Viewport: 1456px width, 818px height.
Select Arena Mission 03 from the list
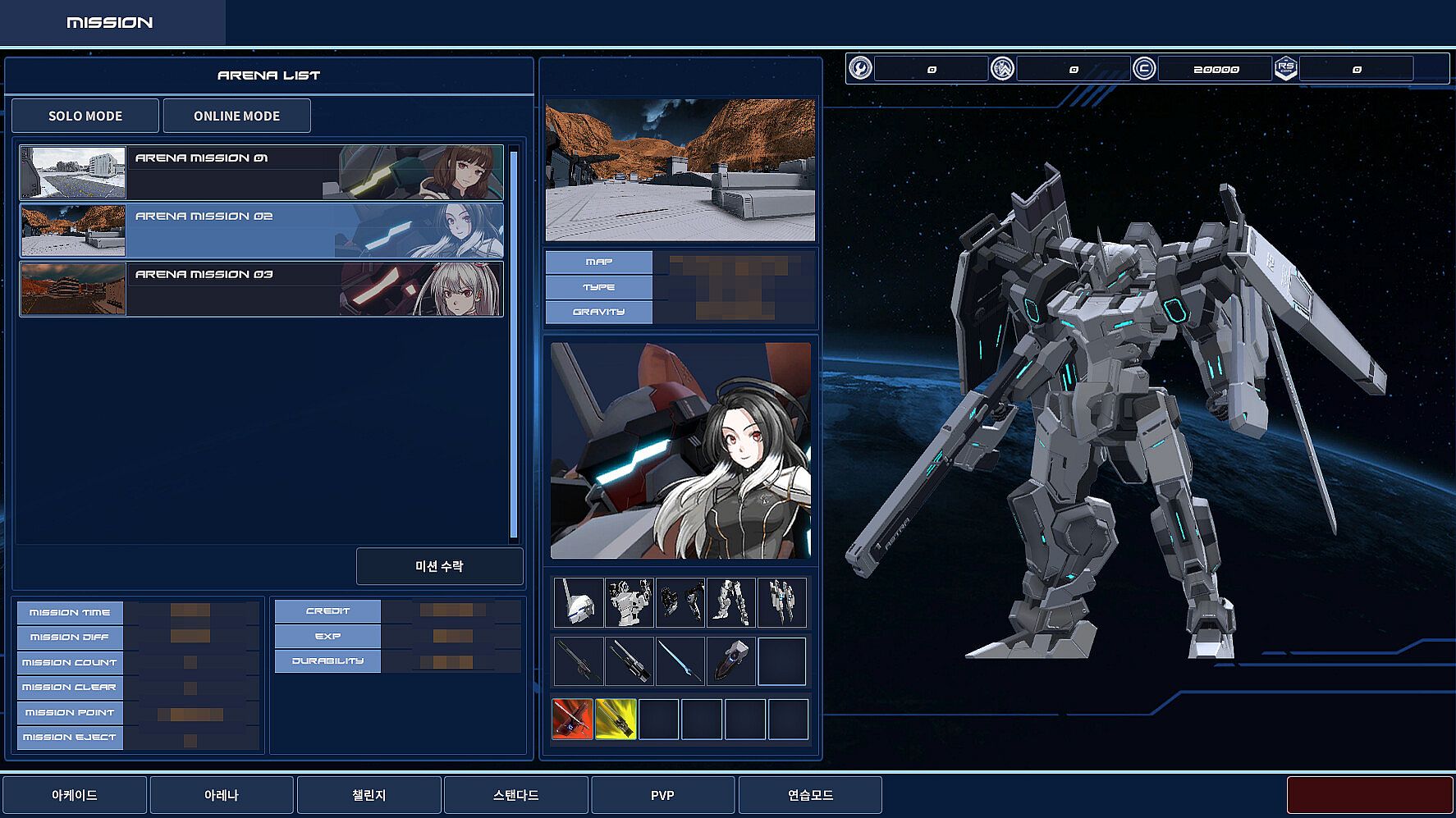pos(262,289)
